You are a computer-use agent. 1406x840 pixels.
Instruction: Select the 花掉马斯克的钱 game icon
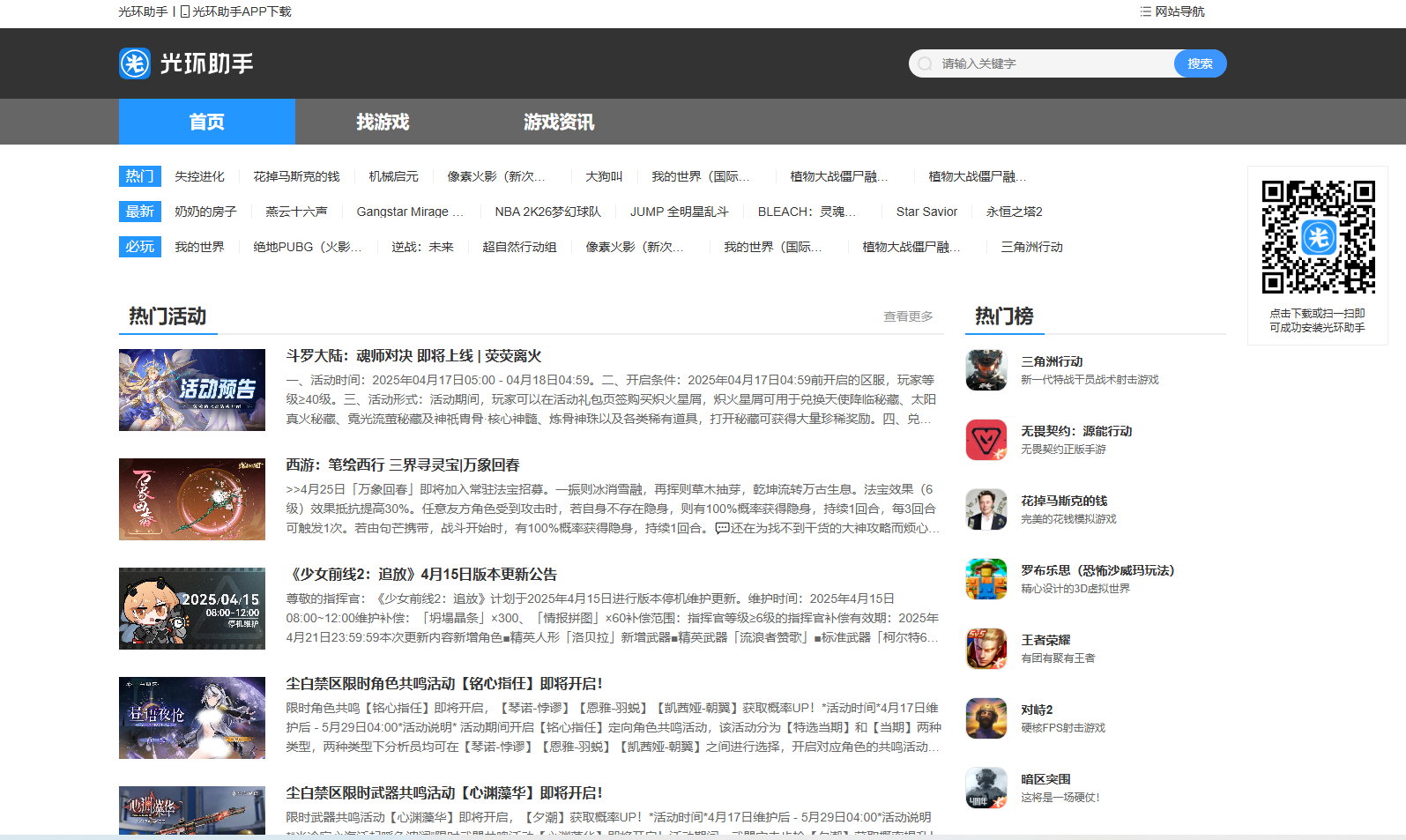tap(986, 509)
